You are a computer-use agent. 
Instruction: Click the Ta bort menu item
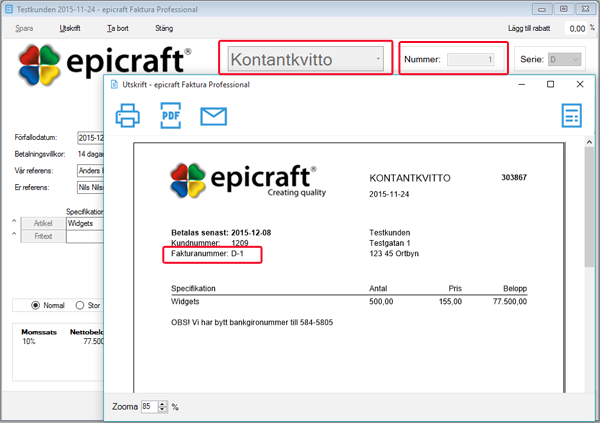coord(118,28)
